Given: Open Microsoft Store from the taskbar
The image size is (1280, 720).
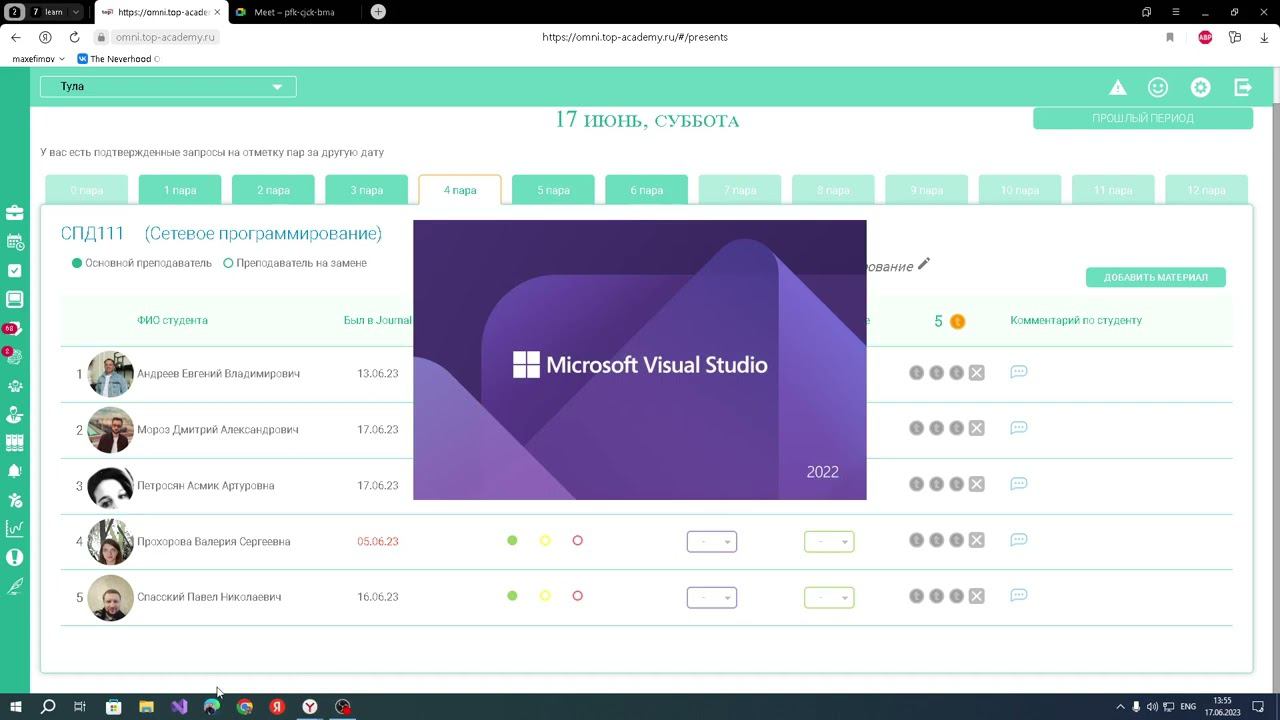Looking at the screenshot, I should 113,707.
